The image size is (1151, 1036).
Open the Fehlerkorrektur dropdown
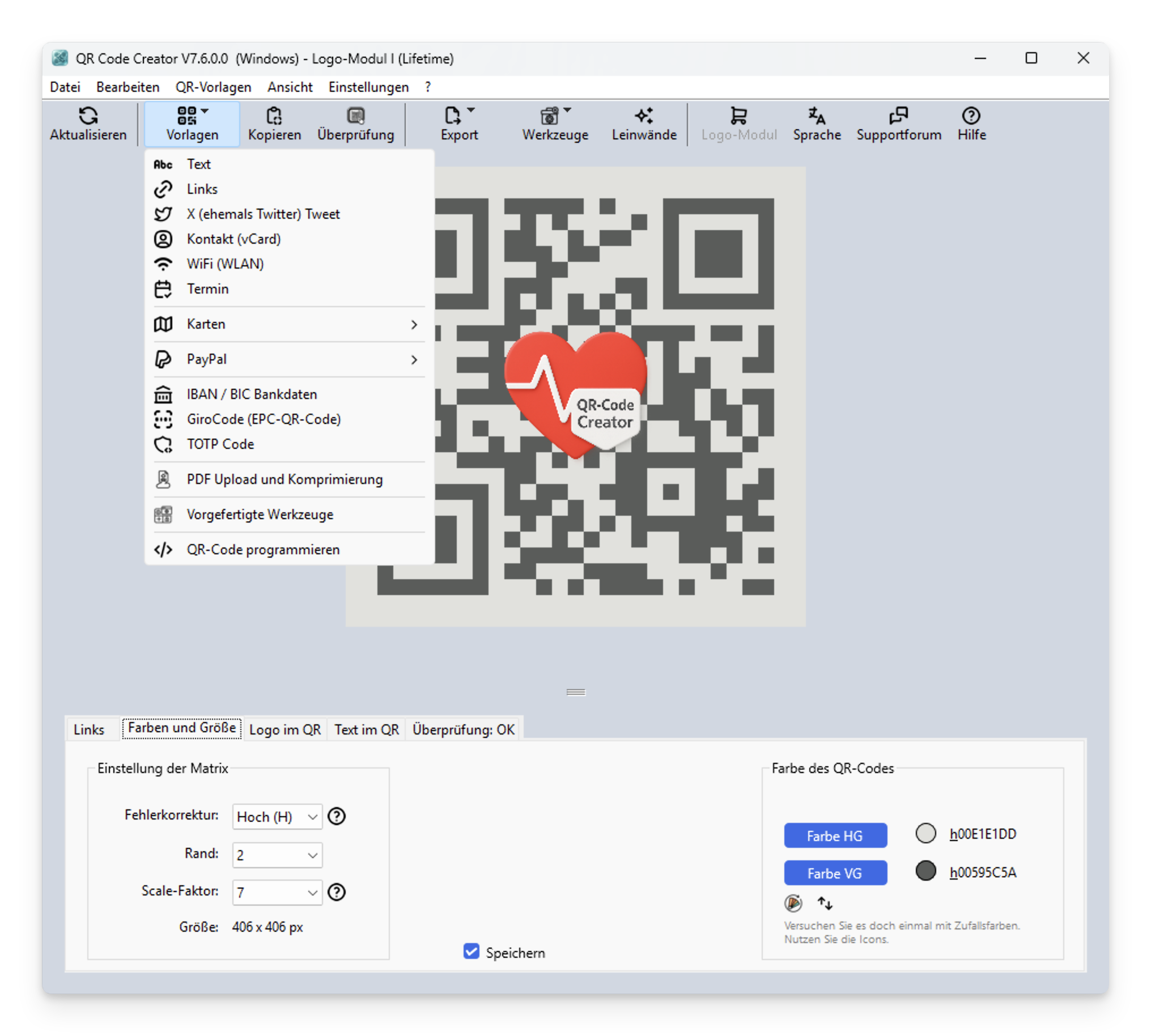coord(277,817)
